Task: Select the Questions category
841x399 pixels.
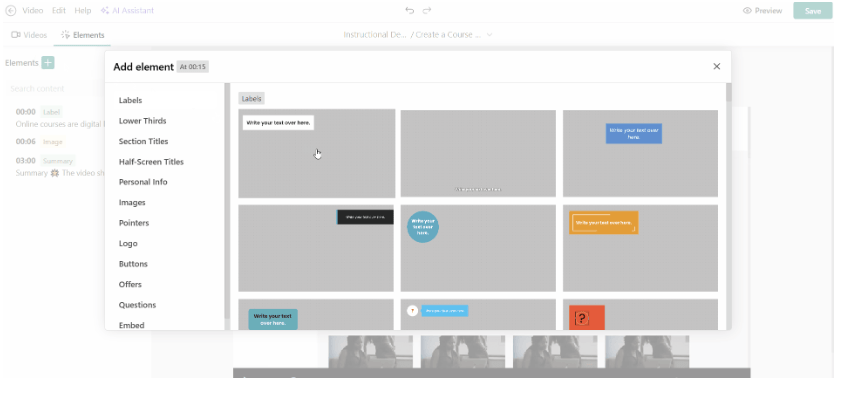Action: (x=137, y=305)
